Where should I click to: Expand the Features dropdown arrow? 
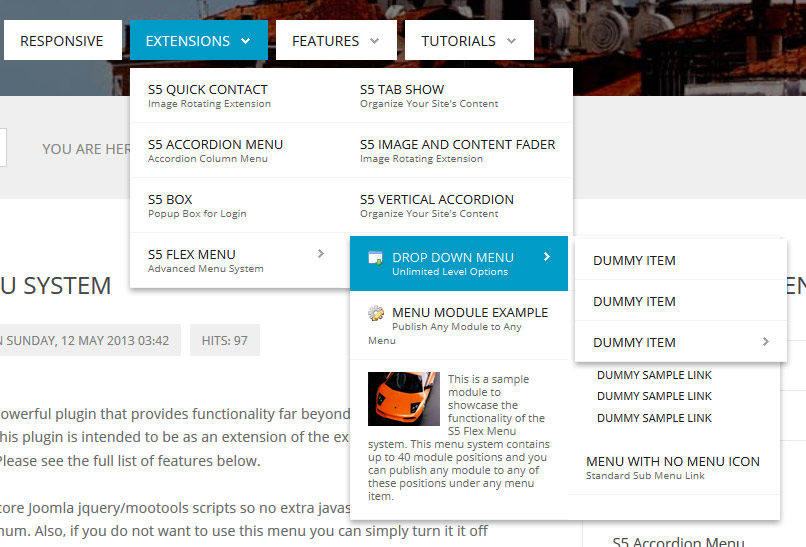(x=375, y=41)
